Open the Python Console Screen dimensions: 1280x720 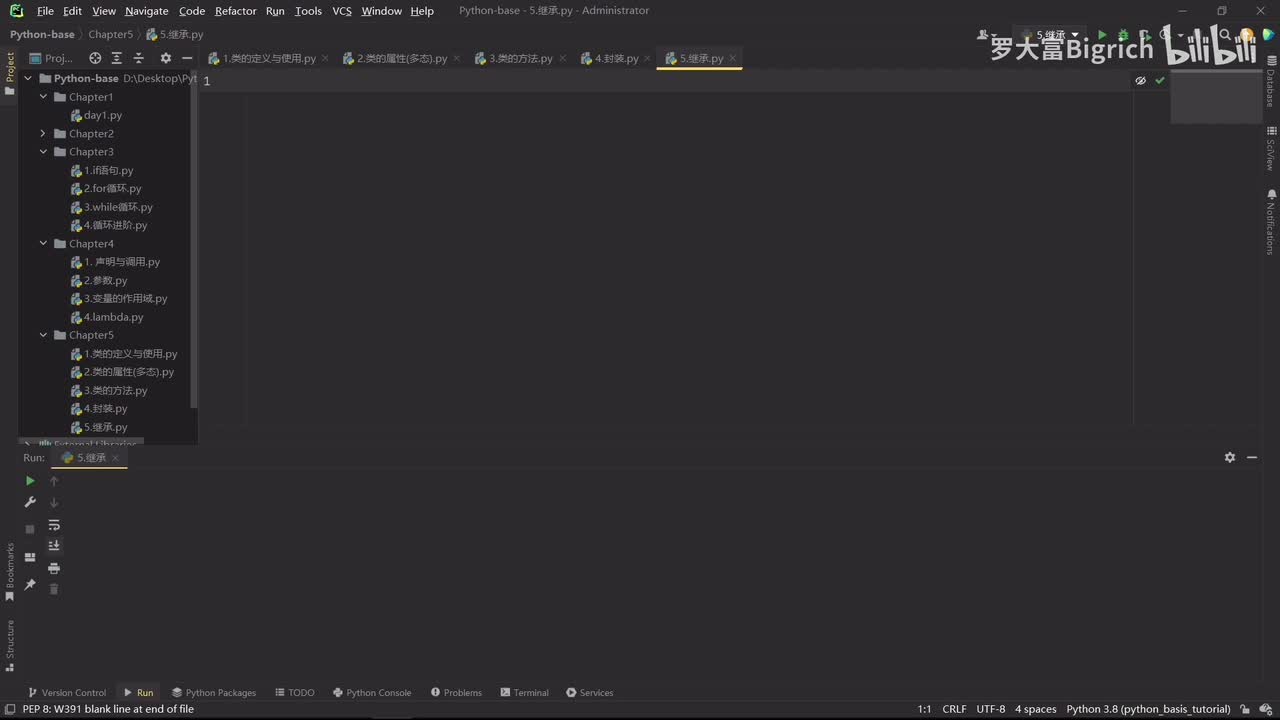point(371,692)
